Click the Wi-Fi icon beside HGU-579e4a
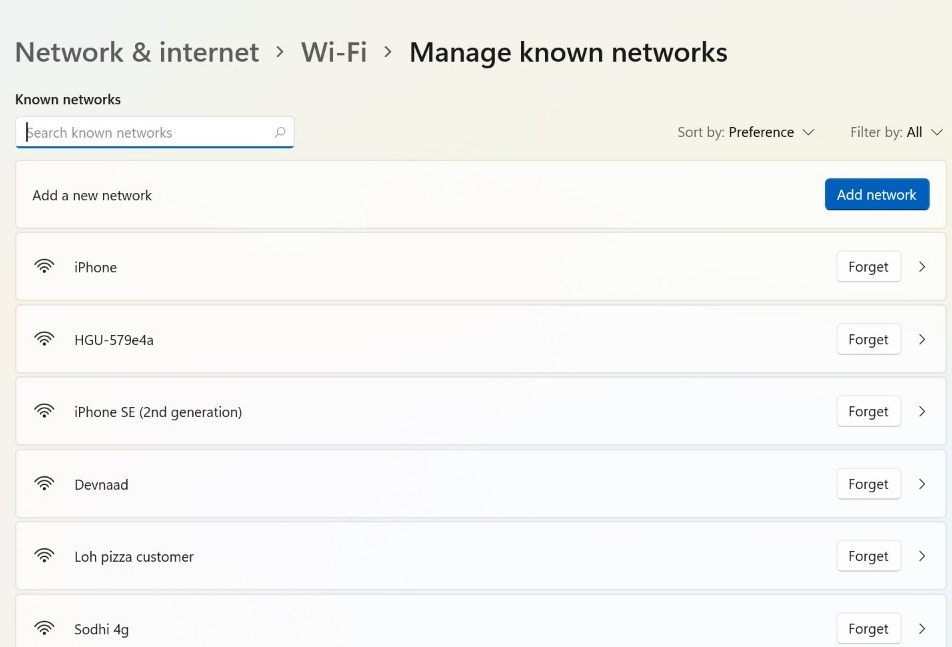This screenshot has width=952, height=647. tap(44, 339)
